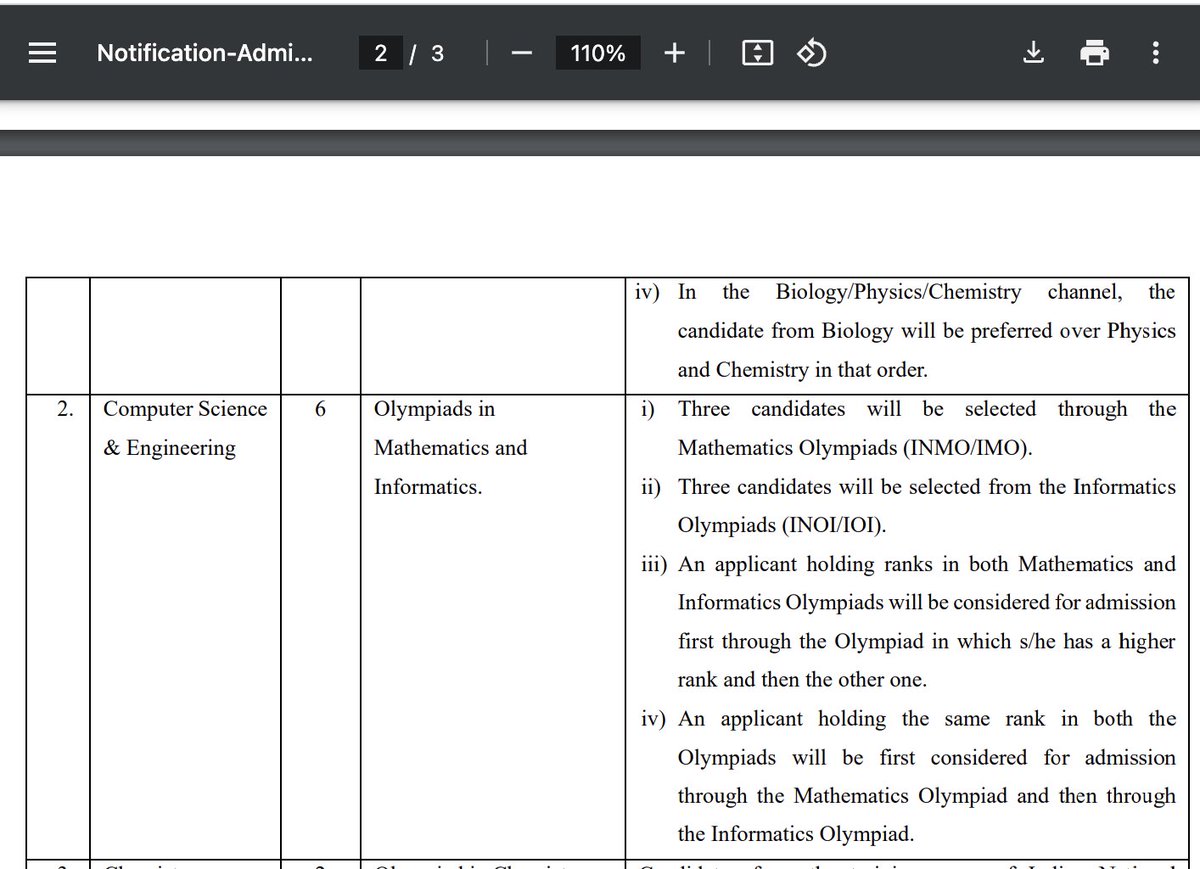Edit the 110% zoom level value
This screenshot has height=869, width=1200.
(x=597, y=52)
